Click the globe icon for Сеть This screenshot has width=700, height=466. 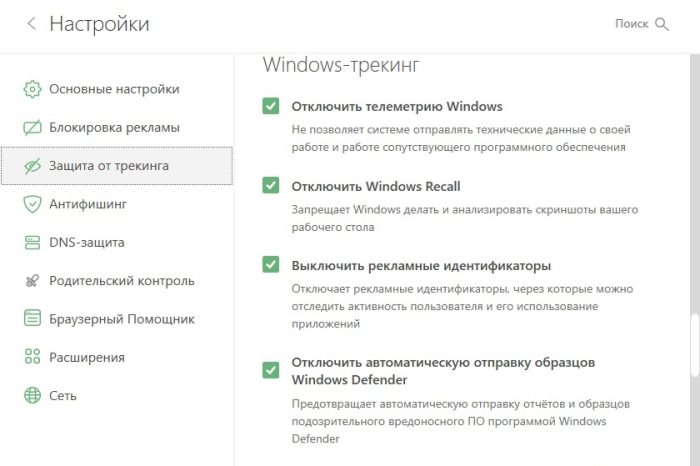[31, 395]
